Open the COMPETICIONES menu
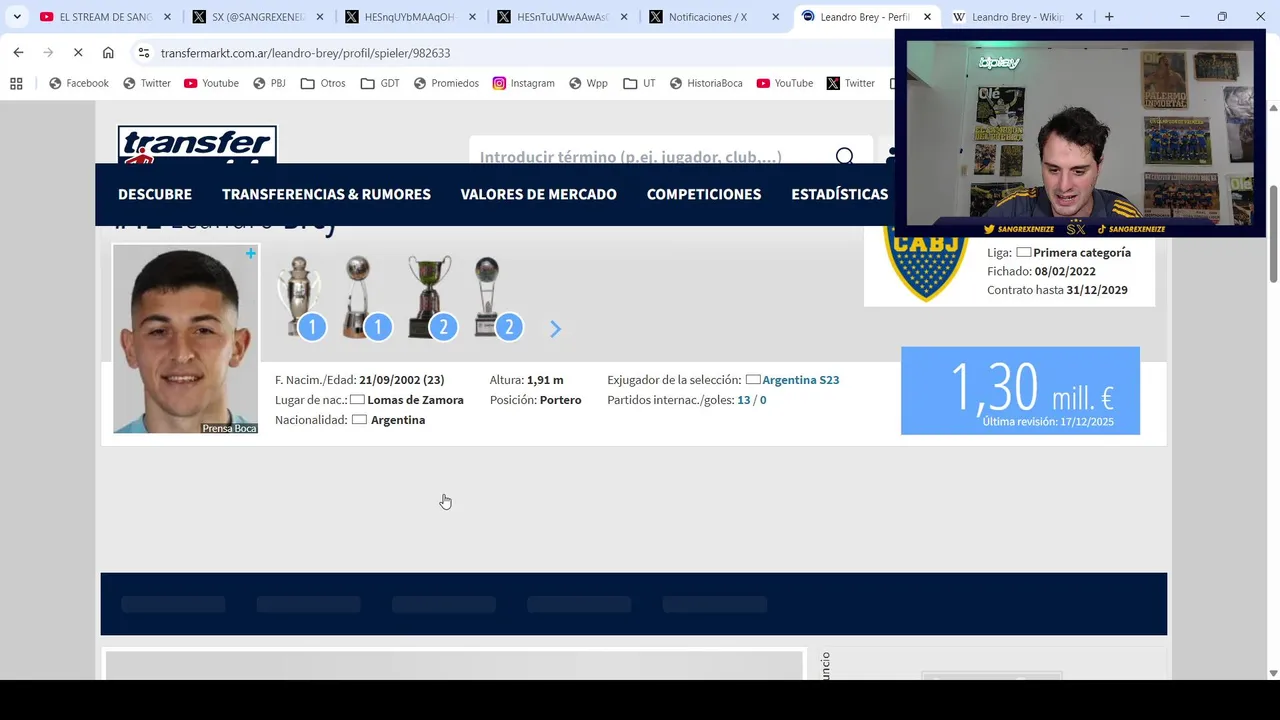Screen dimensions: 1280x720 point(704,194)
